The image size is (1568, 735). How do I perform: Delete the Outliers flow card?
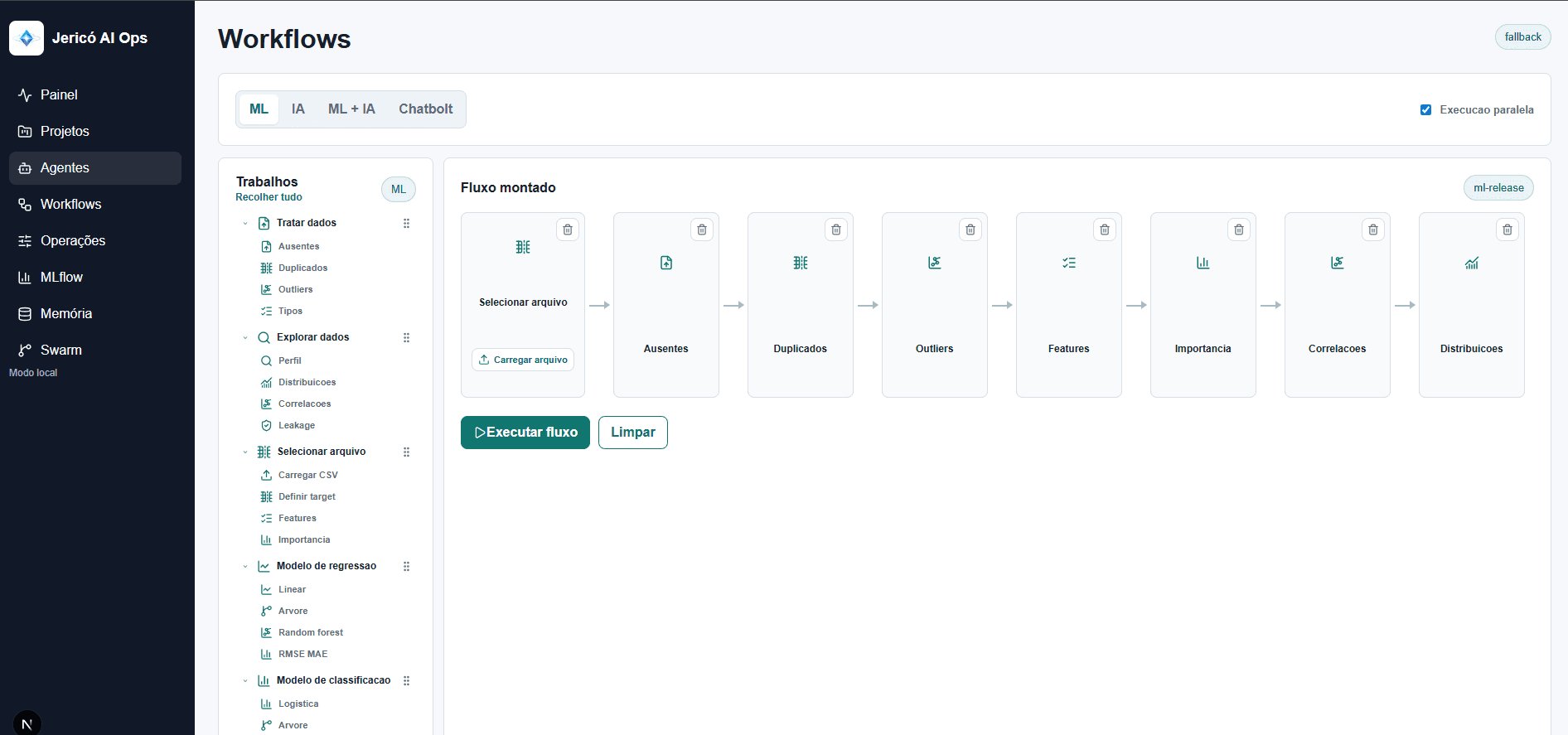[x=970, y=230]
